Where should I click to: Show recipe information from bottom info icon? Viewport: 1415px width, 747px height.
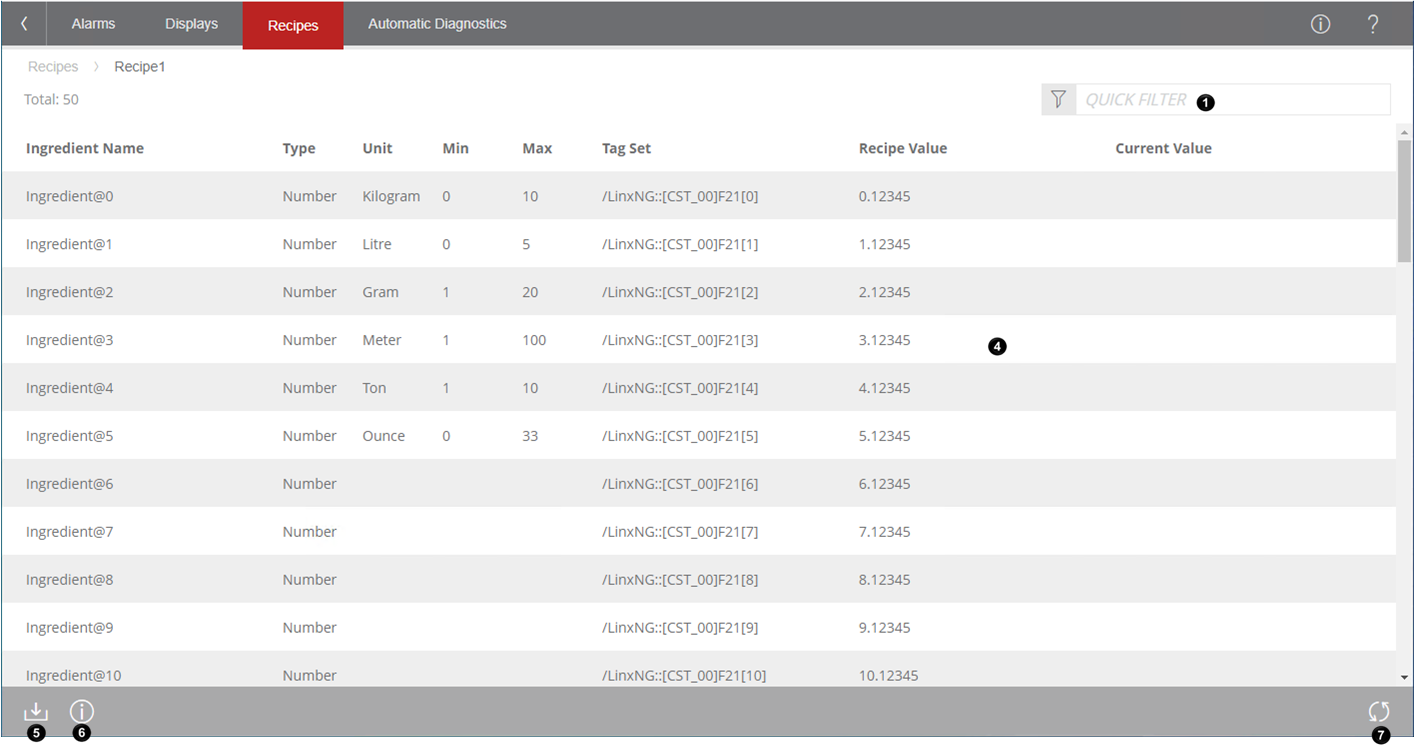81,711
